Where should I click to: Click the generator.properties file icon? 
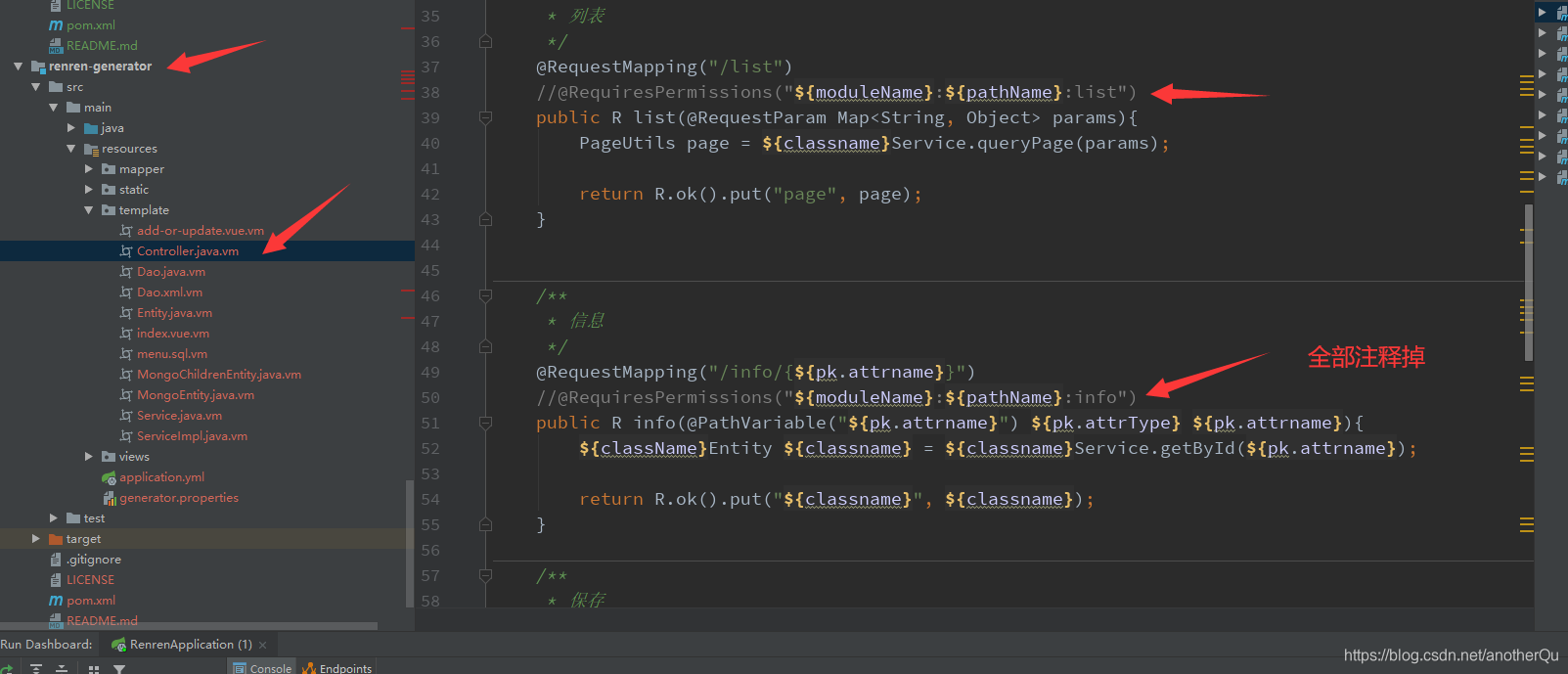click(110, 498)
